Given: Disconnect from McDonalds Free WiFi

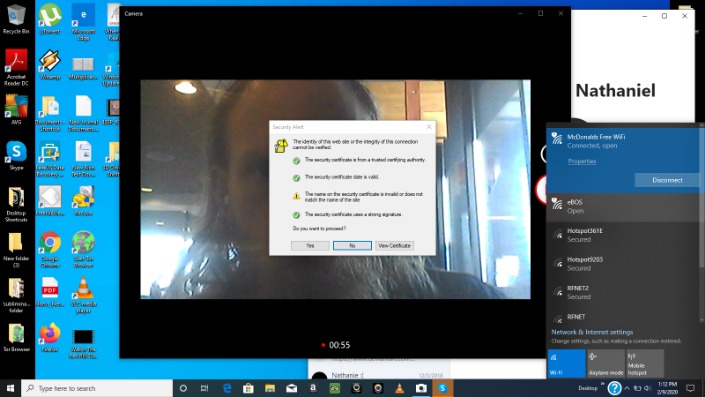Looking at the screenshot, I should coord(667,180).
